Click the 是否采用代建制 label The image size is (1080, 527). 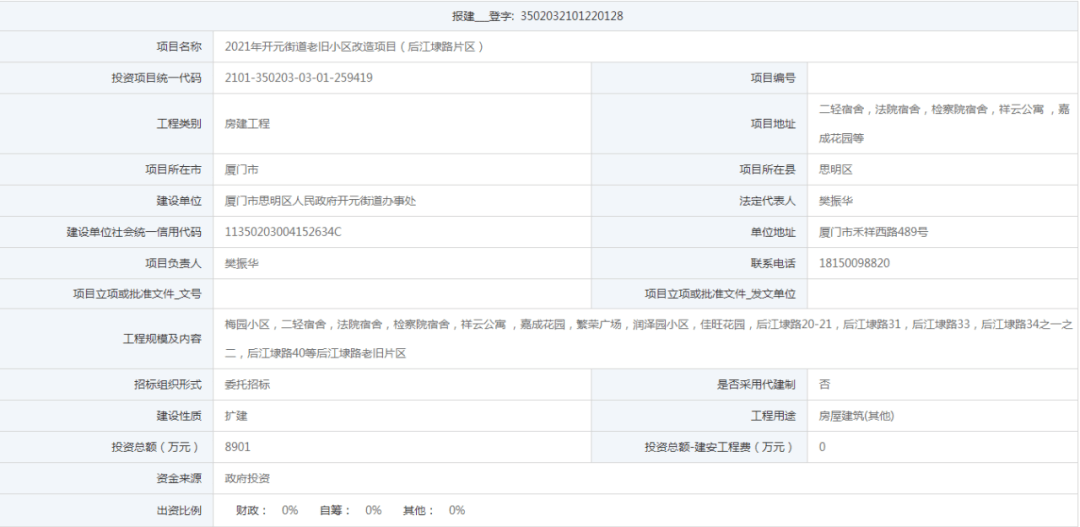[x=756, y=384]
